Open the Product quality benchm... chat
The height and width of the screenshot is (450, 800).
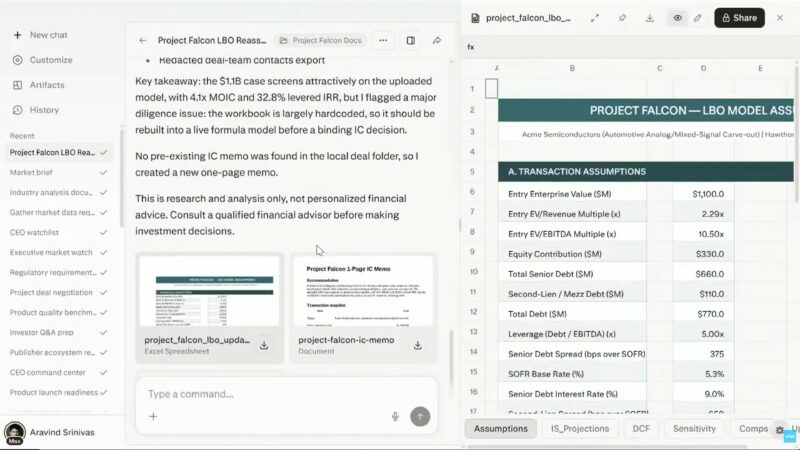(x=58, y=312)
